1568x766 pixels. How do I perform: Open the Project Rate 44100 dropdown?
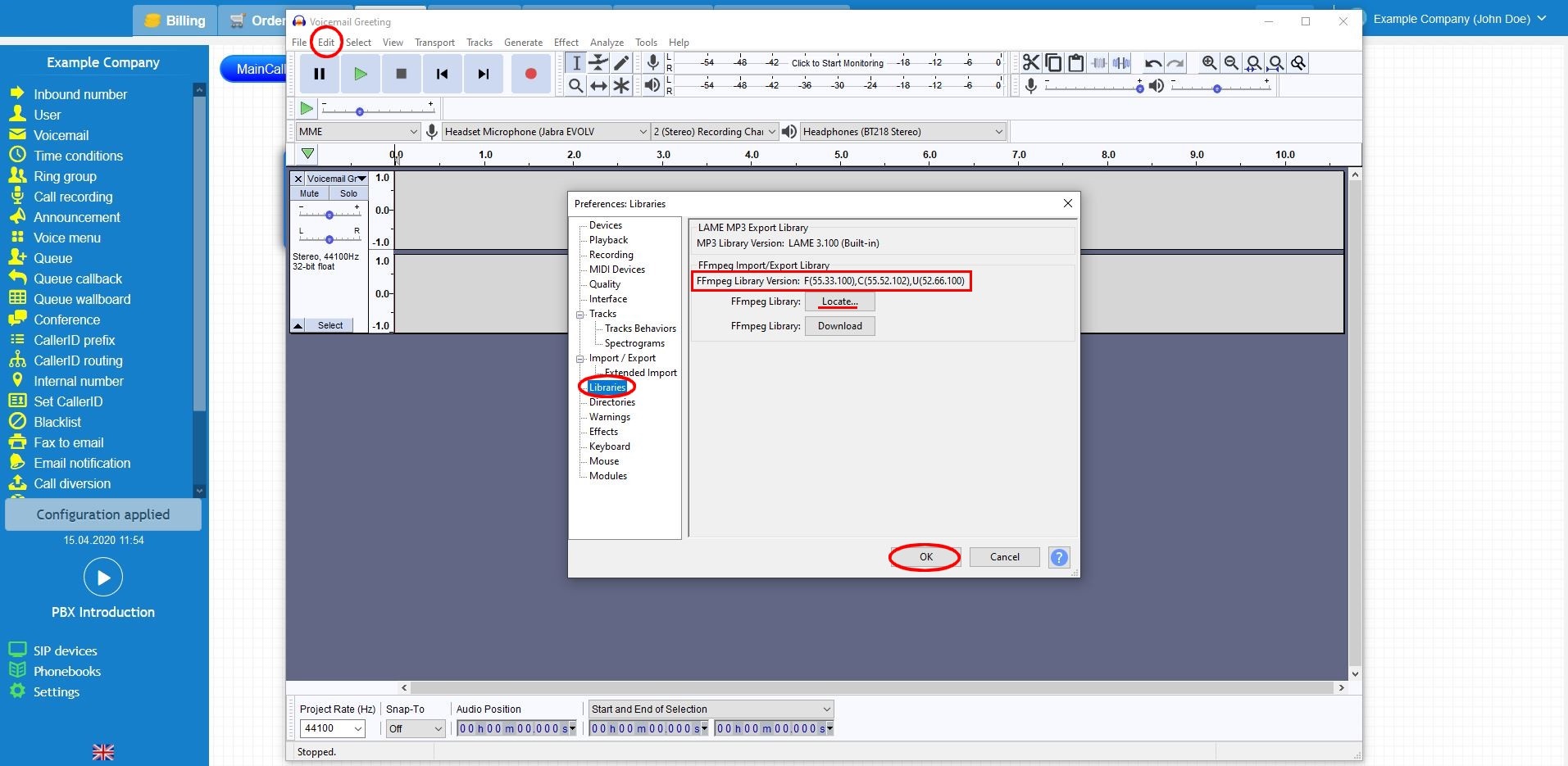pos(333,728)
